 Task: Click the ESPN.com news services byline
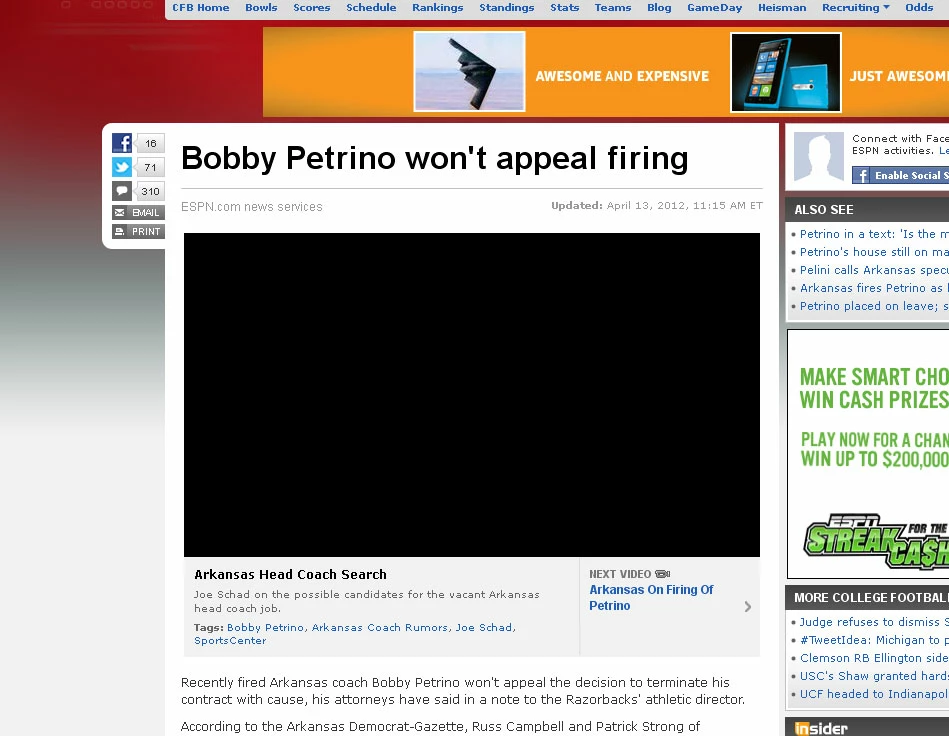click(x=251, y=206)
